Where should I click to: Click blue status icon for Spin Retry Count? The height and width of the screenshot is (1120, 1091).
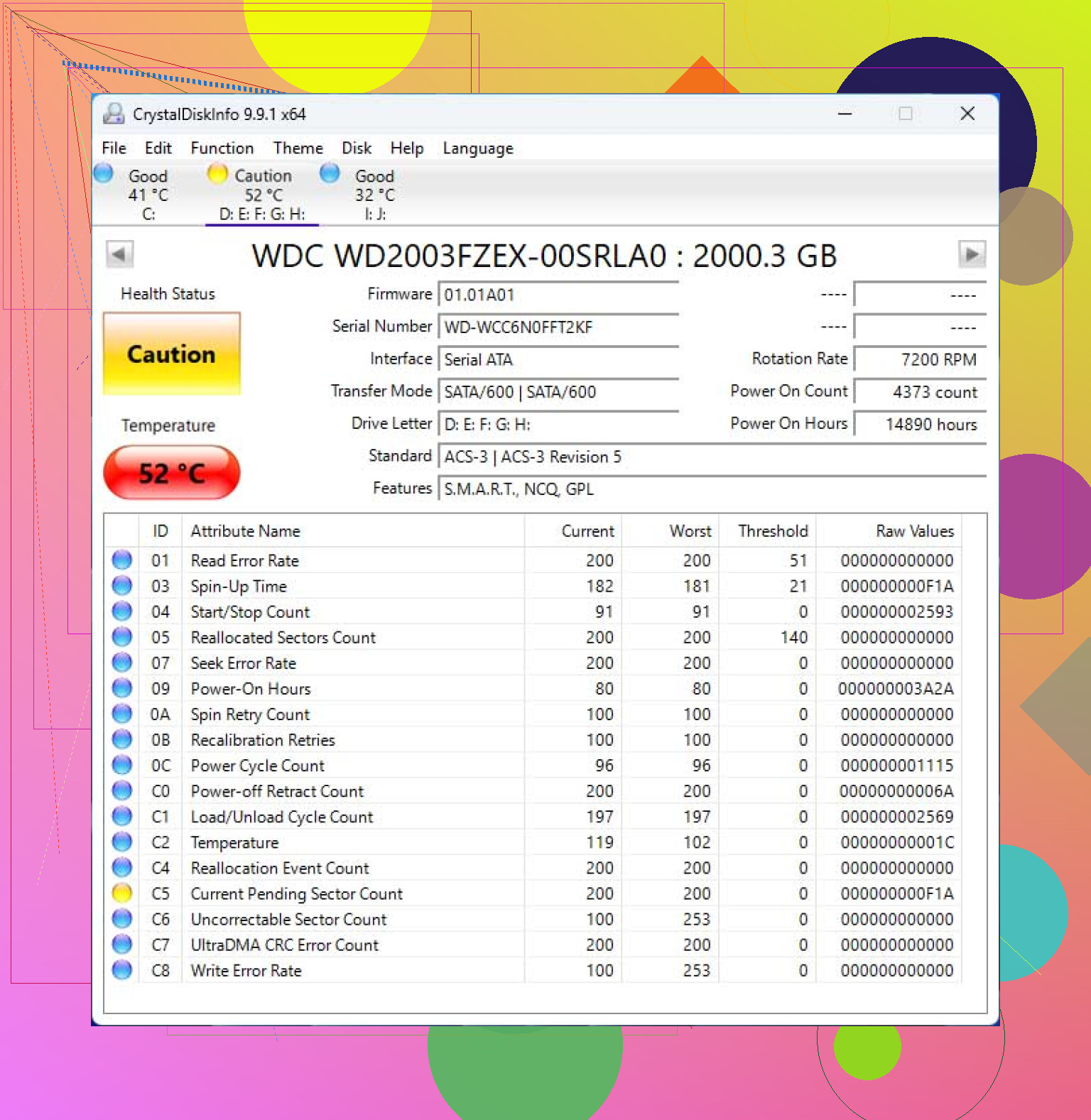122,713
